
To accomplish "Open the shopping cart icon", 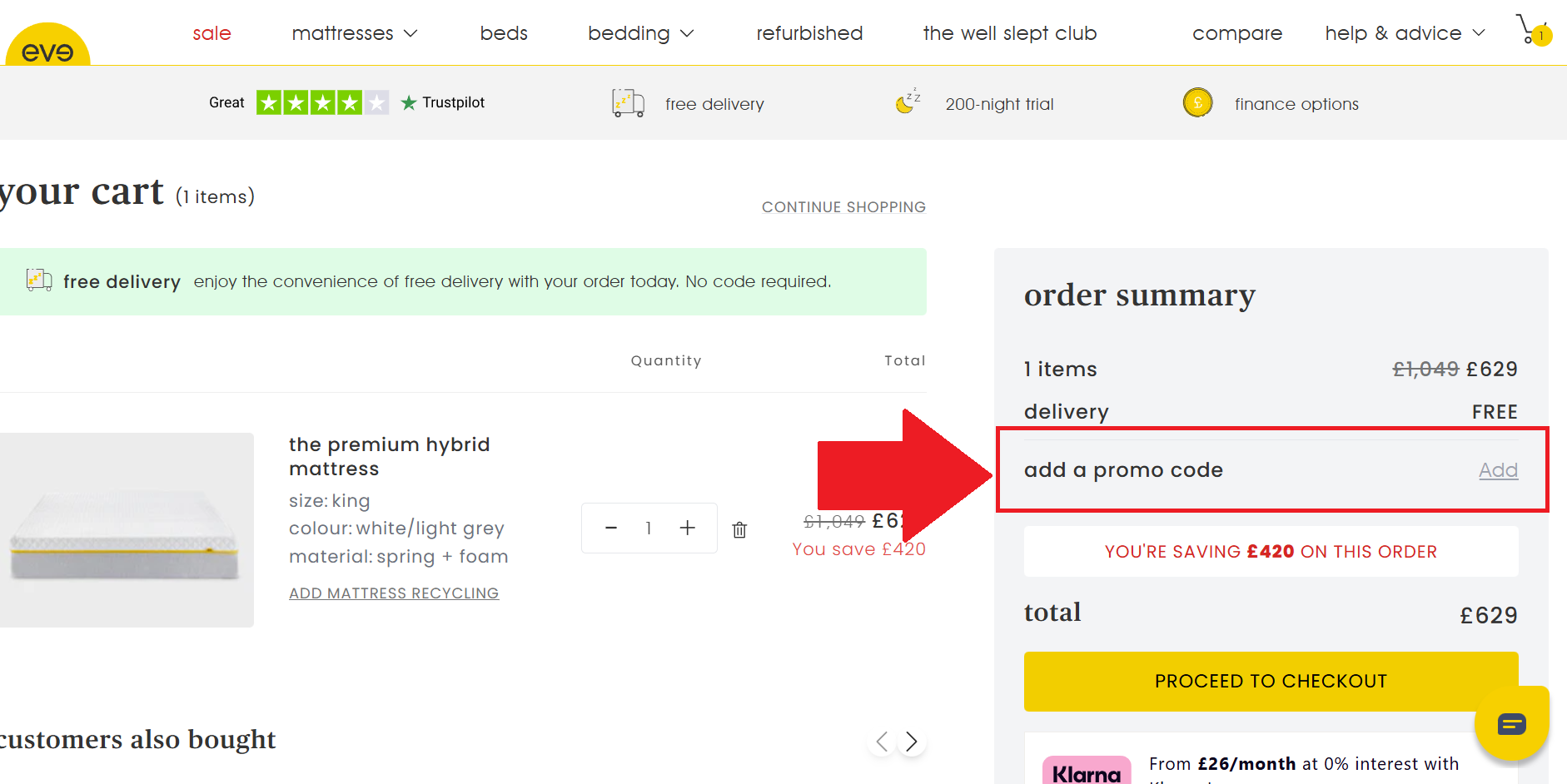I will click(1530, 30).
